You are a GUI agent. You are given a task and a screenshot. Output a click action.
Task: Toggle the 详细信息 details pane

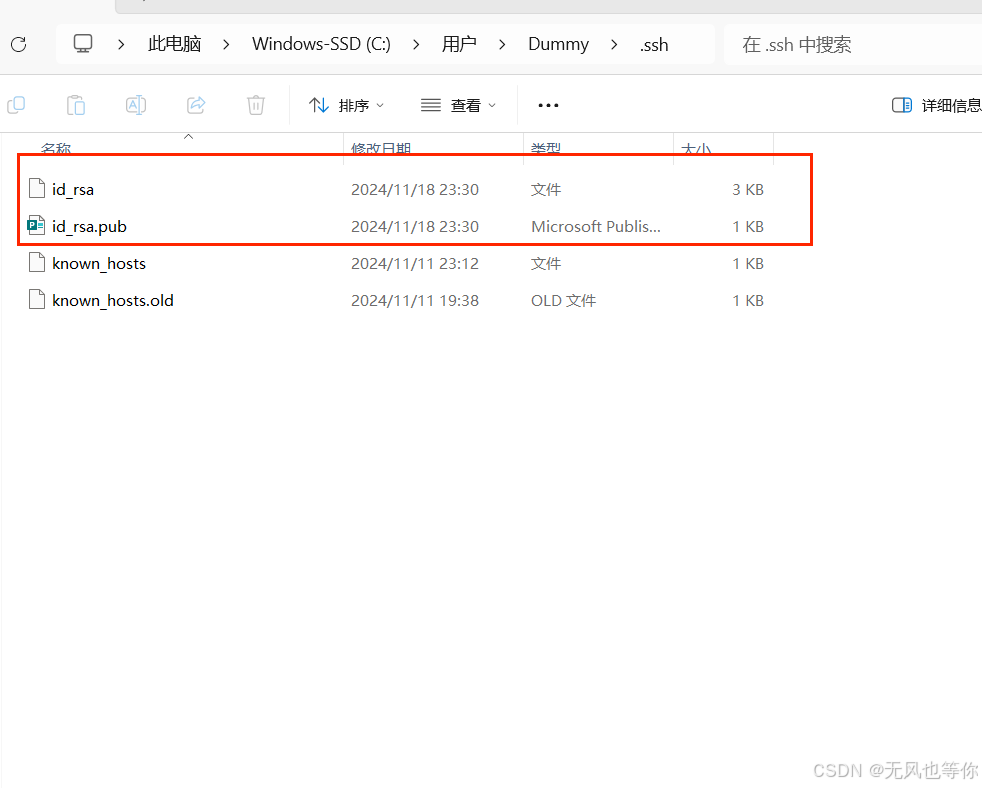[x=937, y=105]
